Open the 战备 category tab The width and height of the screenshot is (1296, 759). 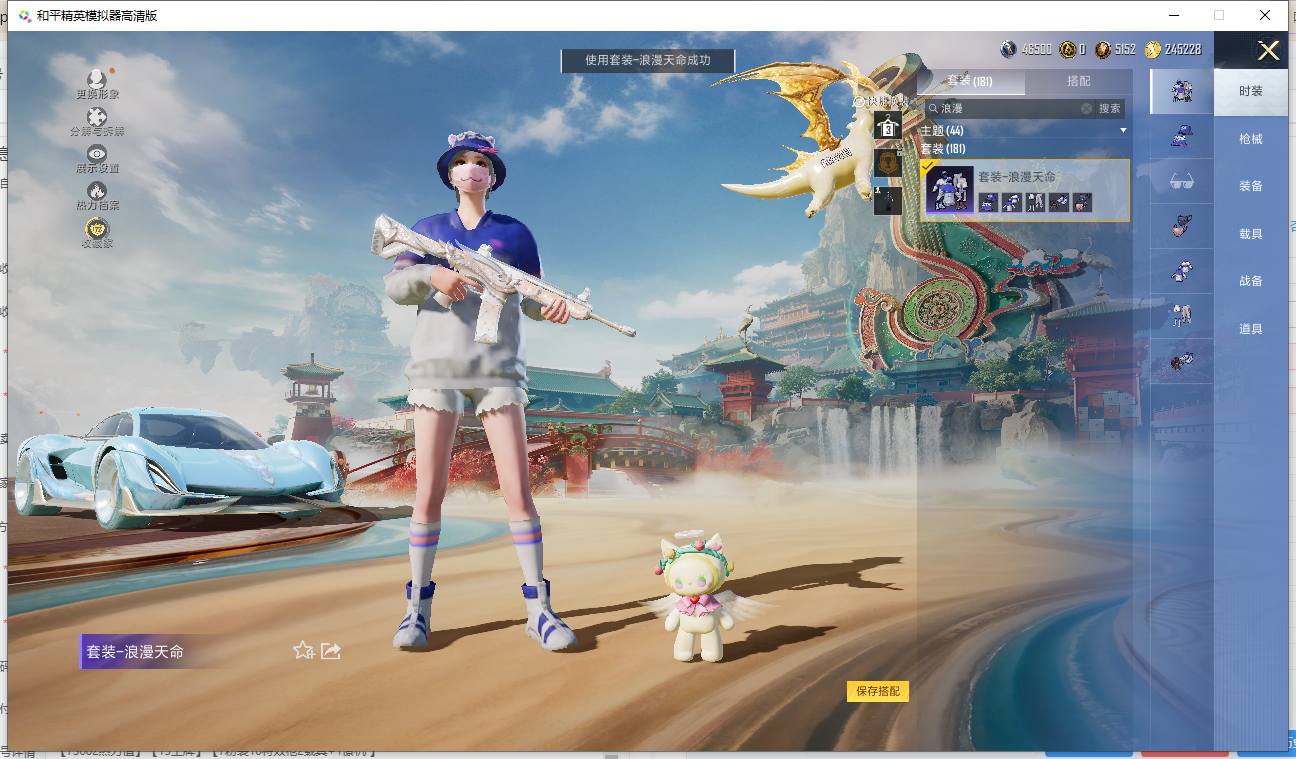[1251, 281]
